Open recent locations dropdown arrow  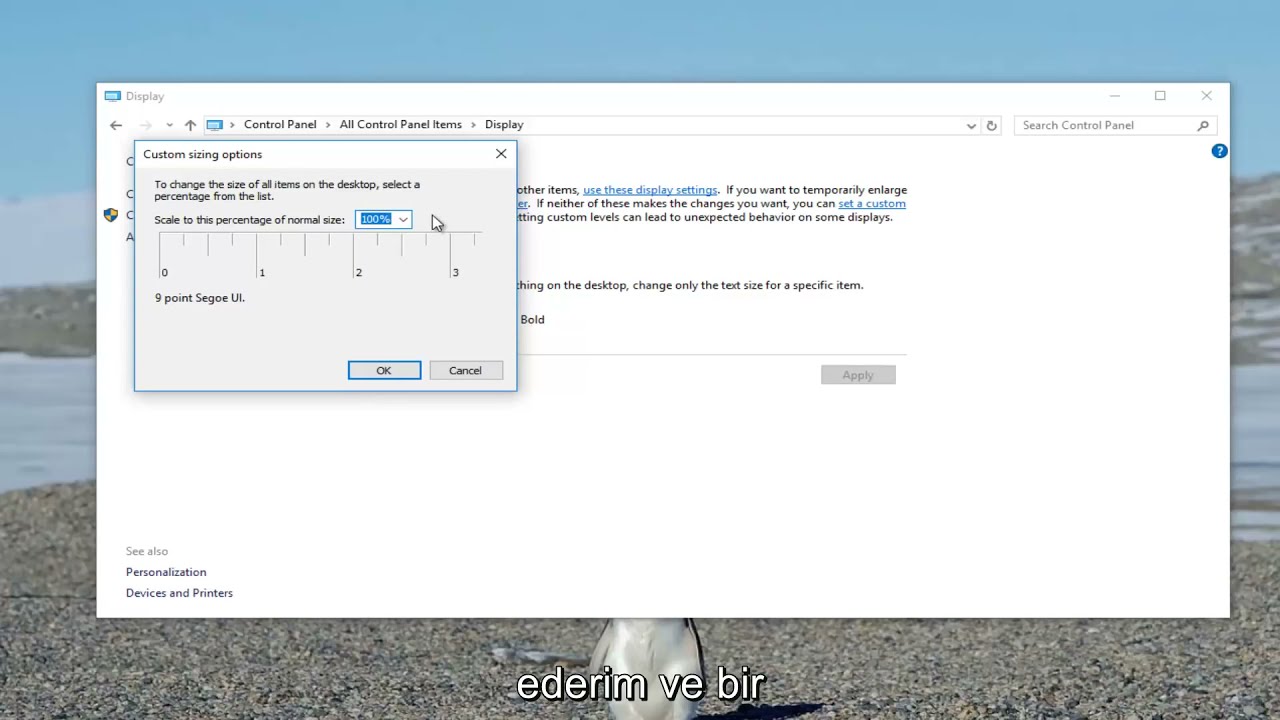coord(169,125)
